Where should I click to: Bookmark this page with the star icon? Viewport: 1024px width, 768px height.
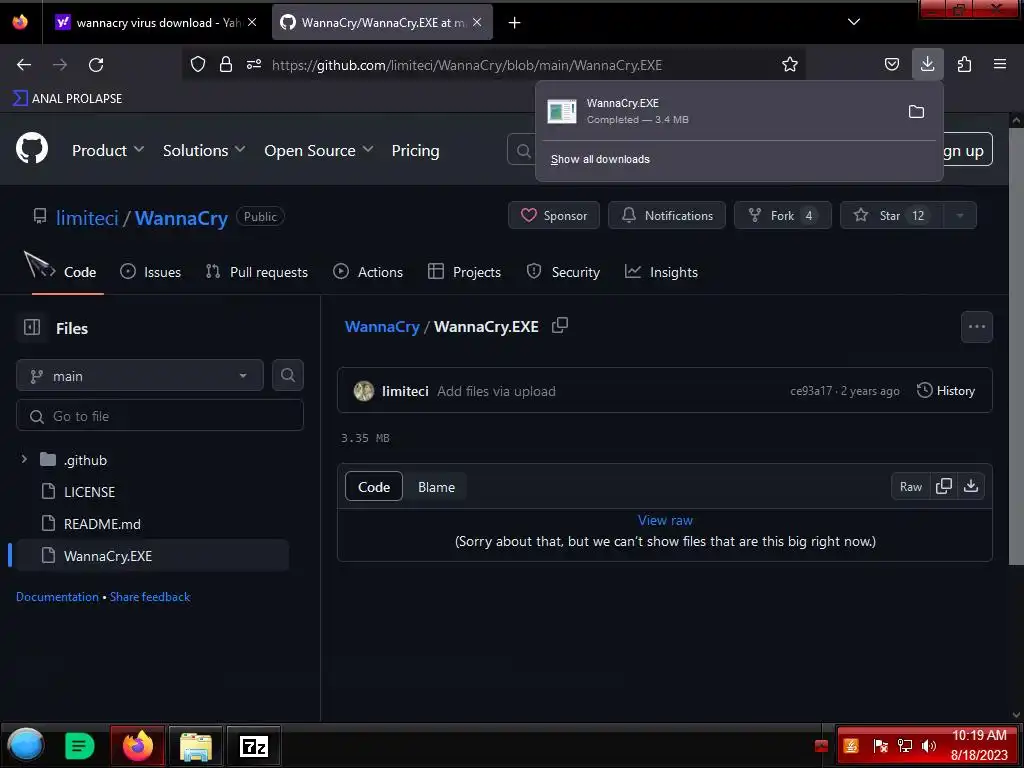pos(790,64)
